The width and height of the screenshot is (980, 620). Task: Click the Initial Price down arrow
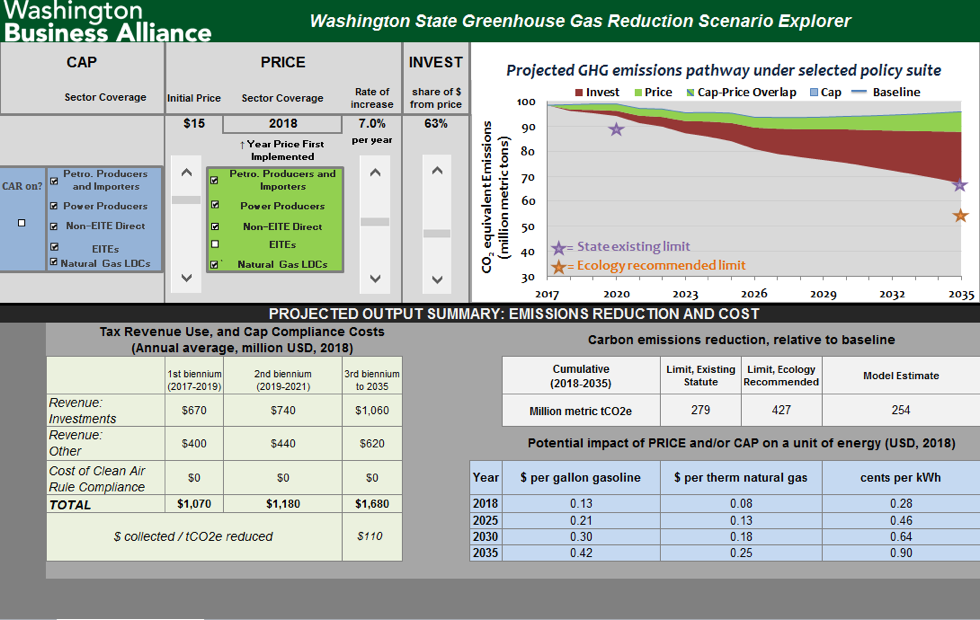click(x=186, y=278)
